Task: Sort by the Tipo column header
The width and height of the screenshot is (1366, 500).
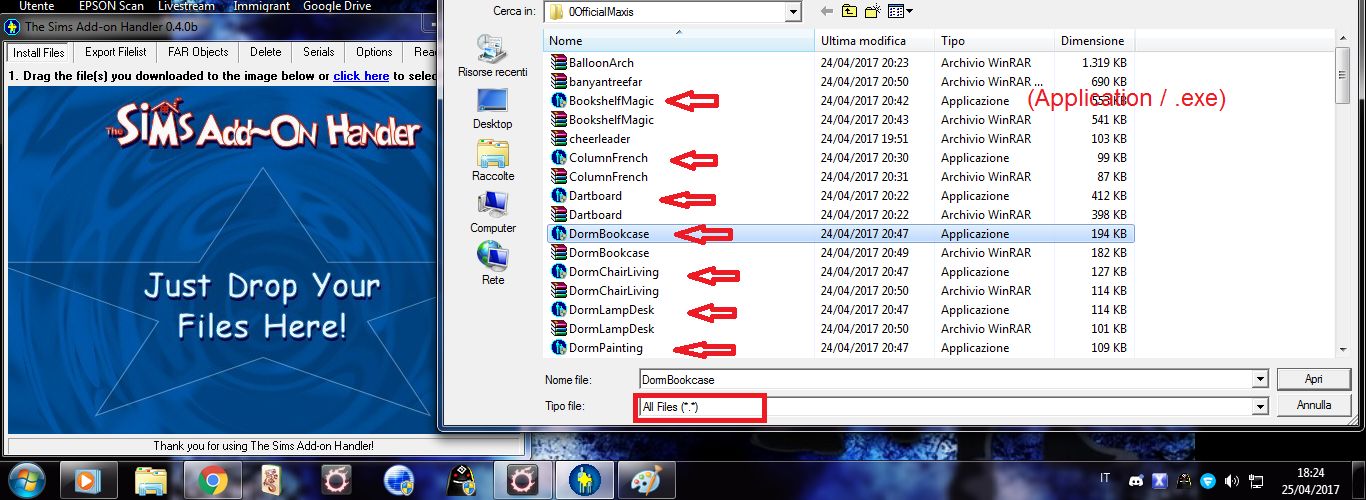Action: [995, 41]
